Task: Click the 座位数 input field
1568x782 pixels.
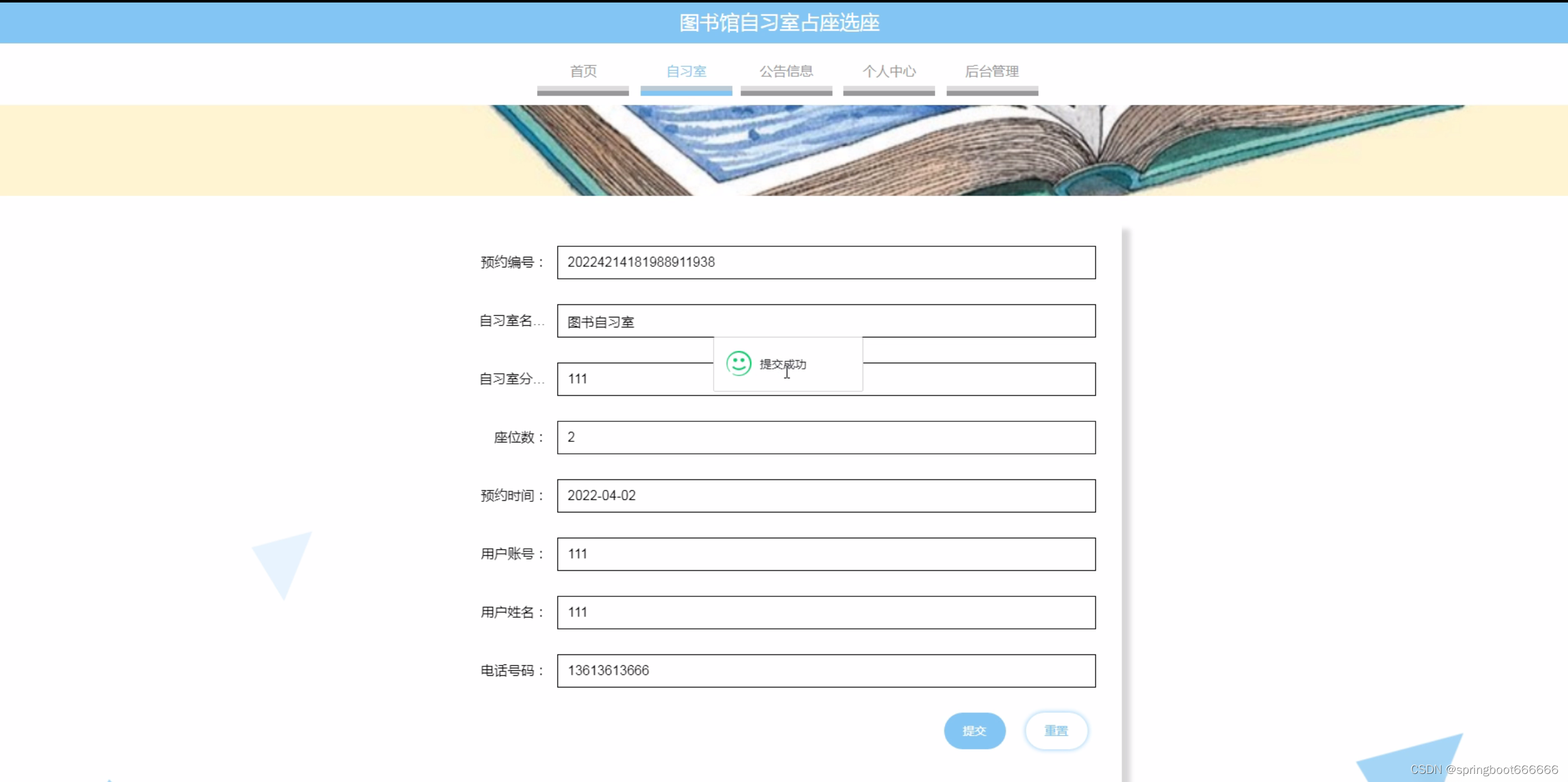Action: coord(826,437)
